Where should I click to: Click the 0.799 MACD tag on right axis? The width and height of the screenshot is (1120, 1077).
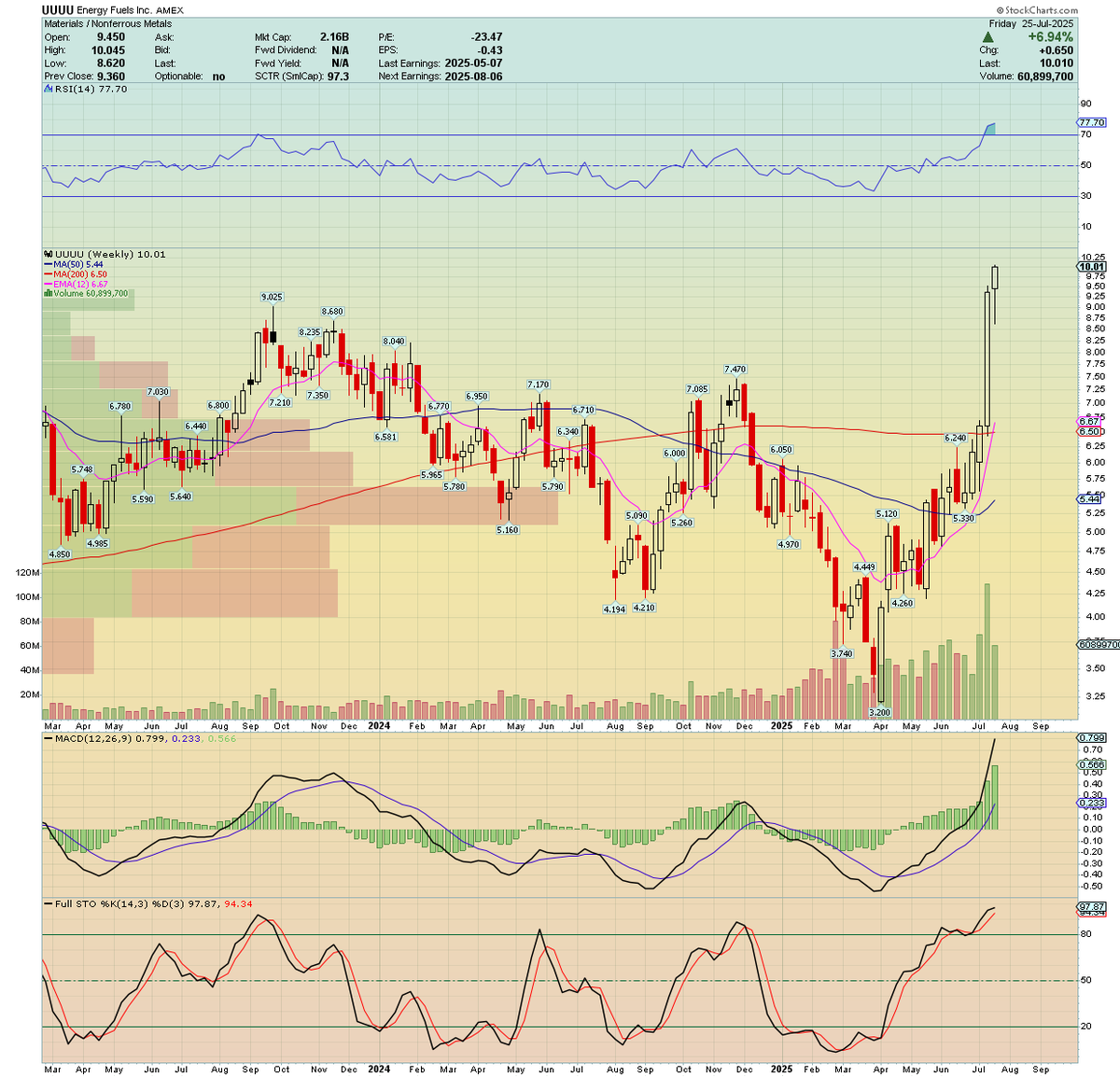(x=1092, y=738)
